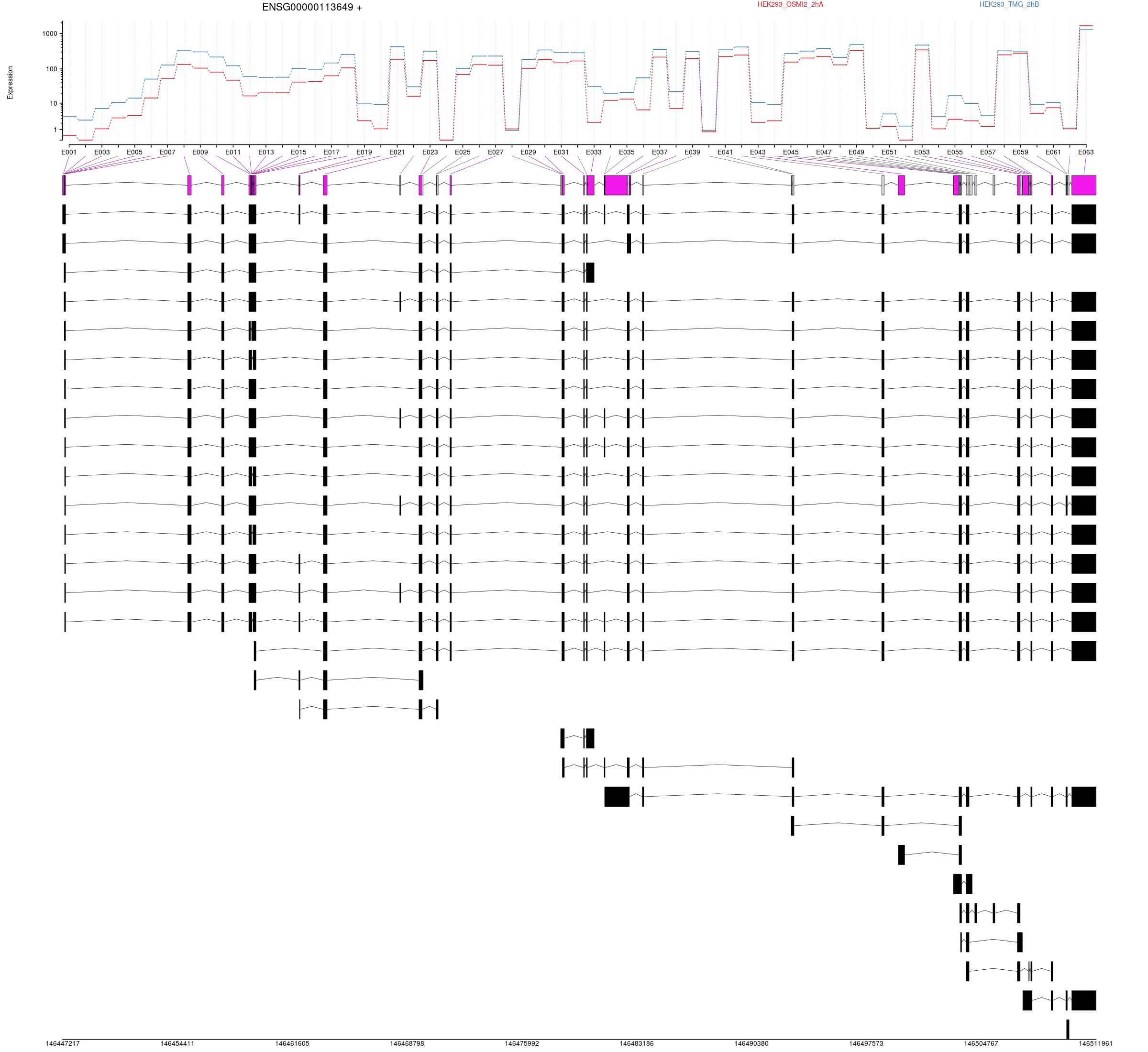Select genomic coordinate 146483186
The height and width of the screenshot is (1052, 1148).
click(637, 1043)
